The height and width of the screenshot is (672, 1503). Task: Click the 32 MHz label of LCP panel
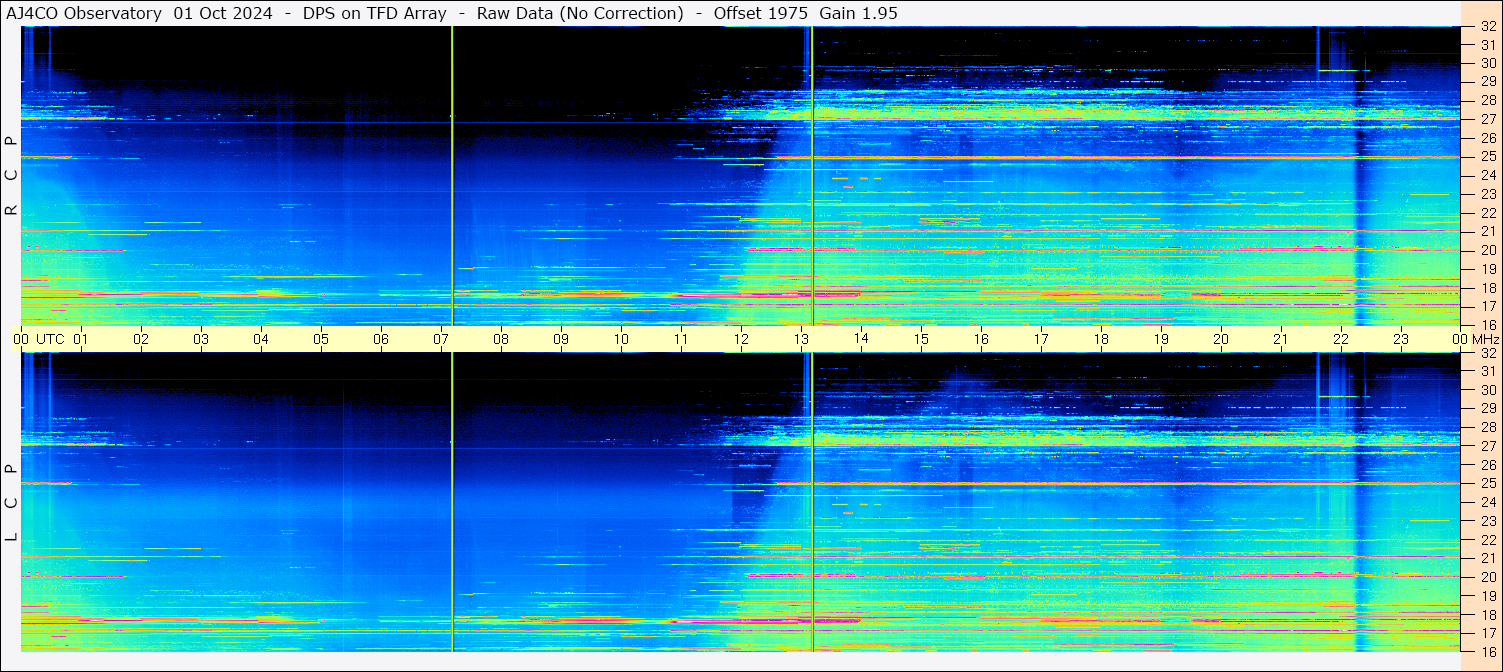click(1487, 353)
